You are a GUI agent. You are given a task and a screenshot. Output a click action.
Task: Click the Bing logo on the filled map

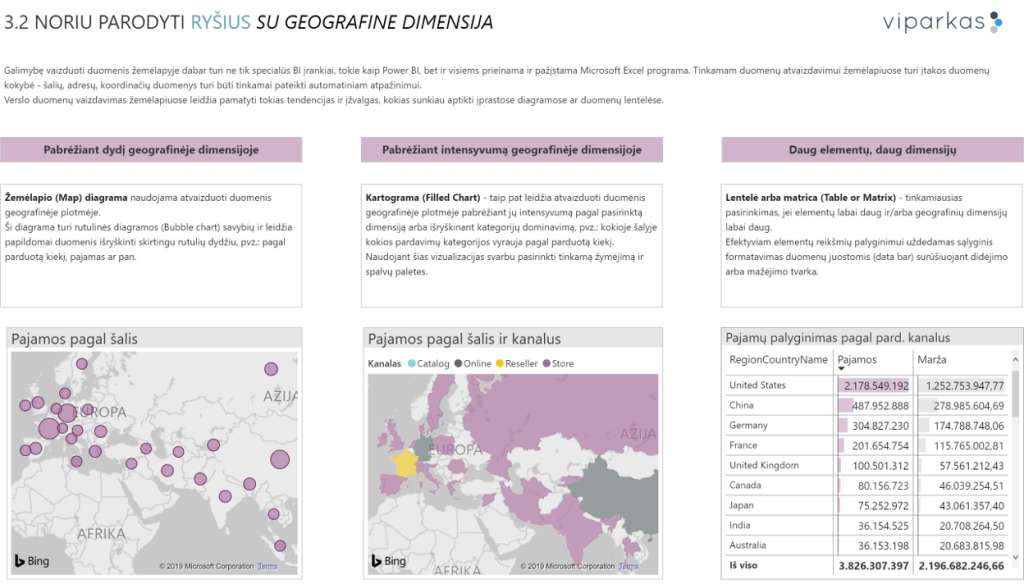(388, 561)
